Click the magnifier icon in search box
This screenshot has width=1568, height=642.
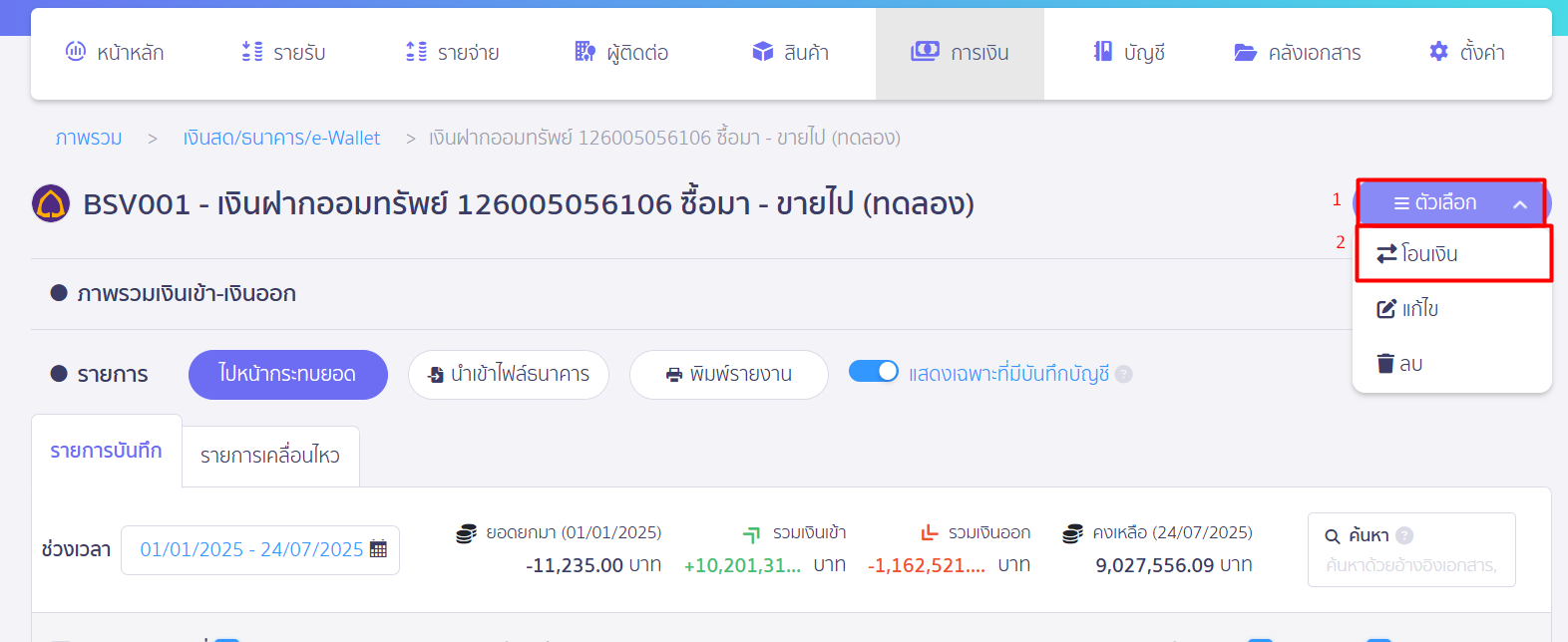click(1333, 536)
